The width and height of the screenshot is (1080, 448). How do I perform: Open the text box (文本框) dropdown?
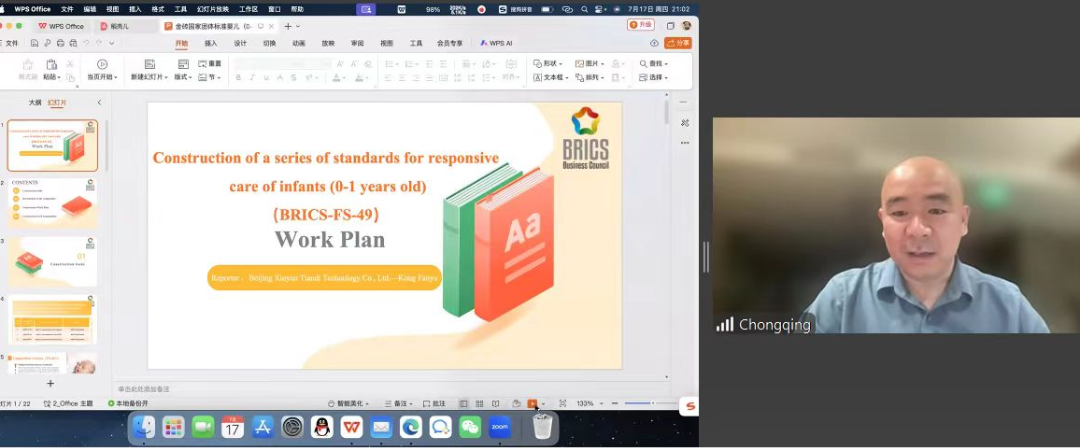tap(550, 77)
